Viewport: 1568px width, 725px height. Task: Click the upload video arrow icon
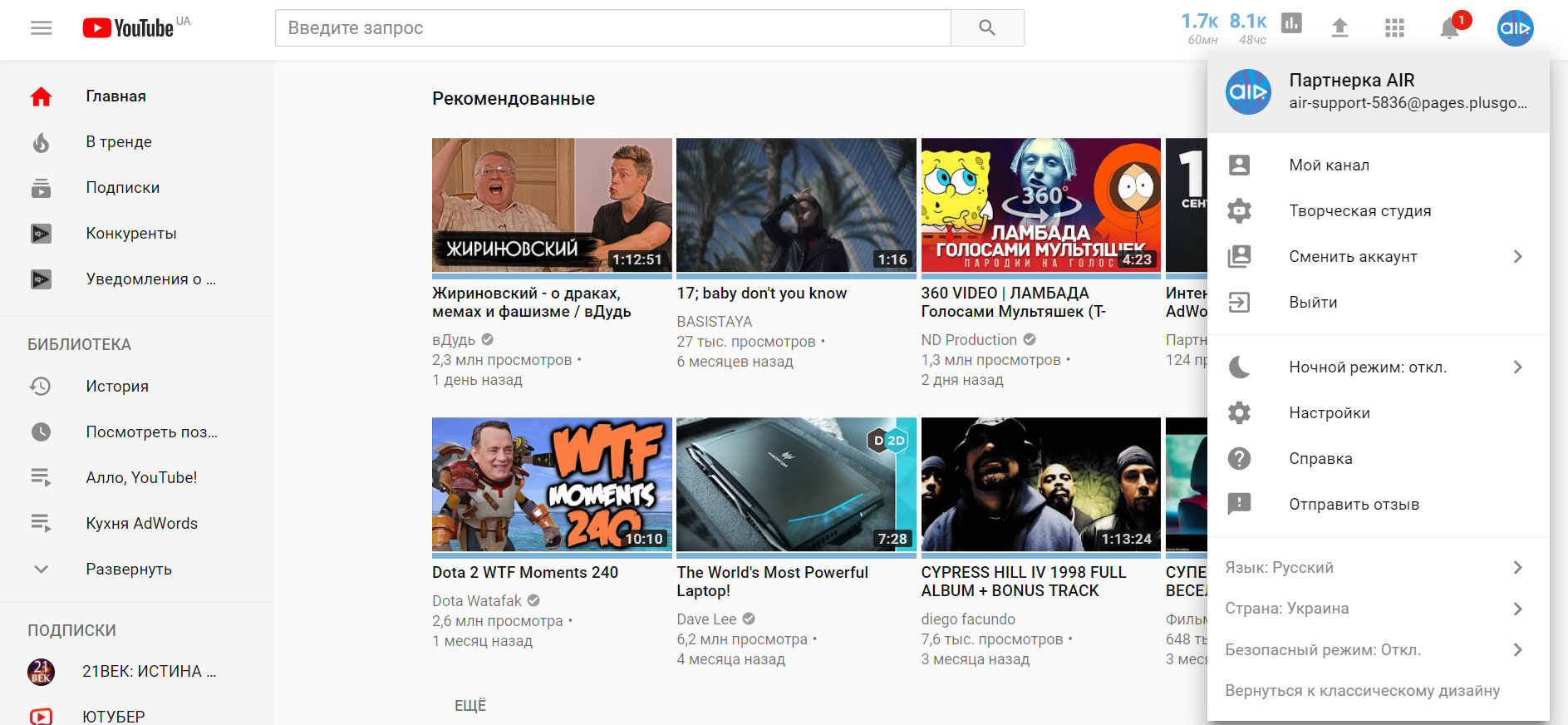1339,28
